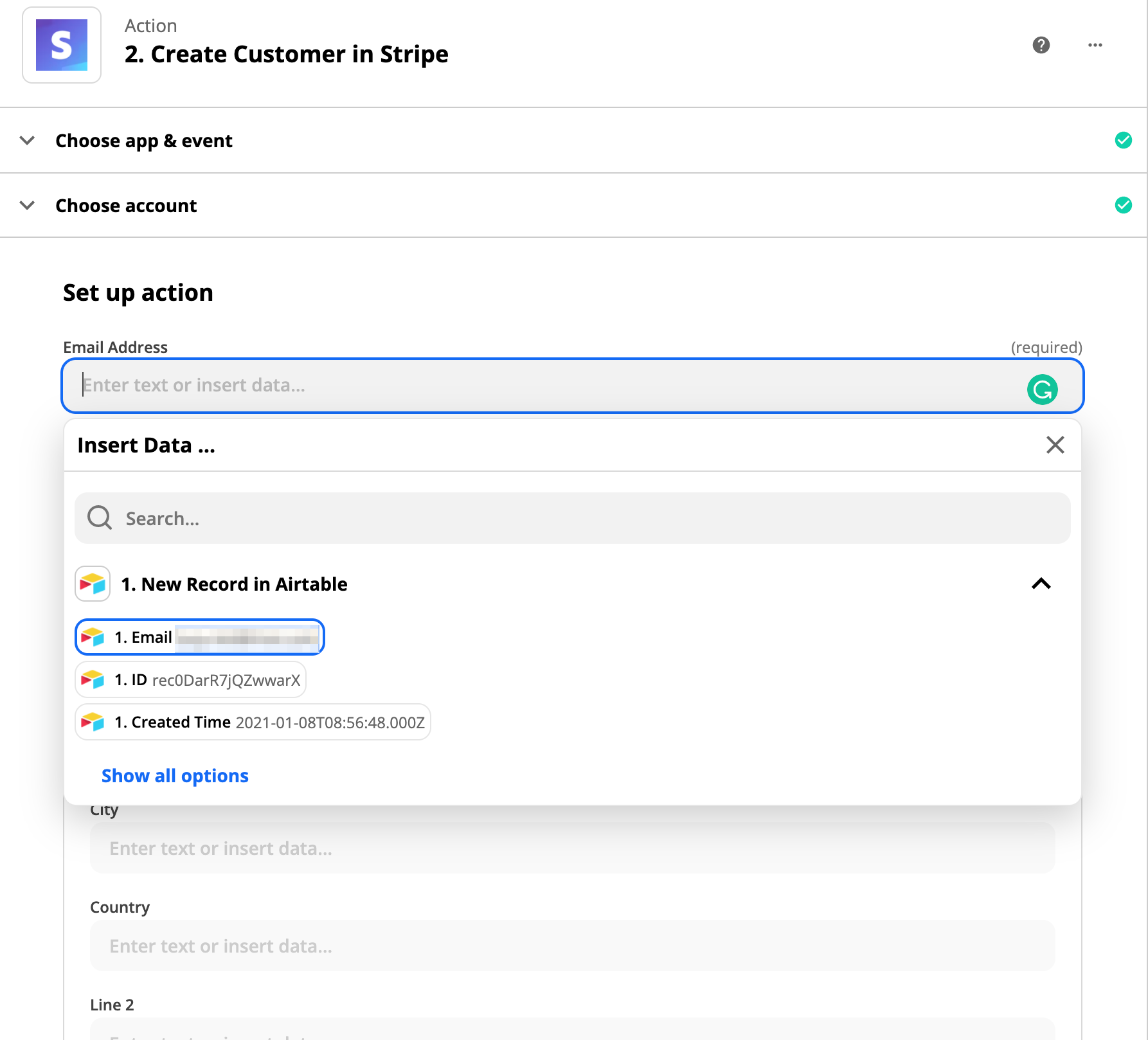Insert the 1. ID rec0DarR7jQZwwarX value
This screenshot has width=1148, height=1040.
[191, 679]
